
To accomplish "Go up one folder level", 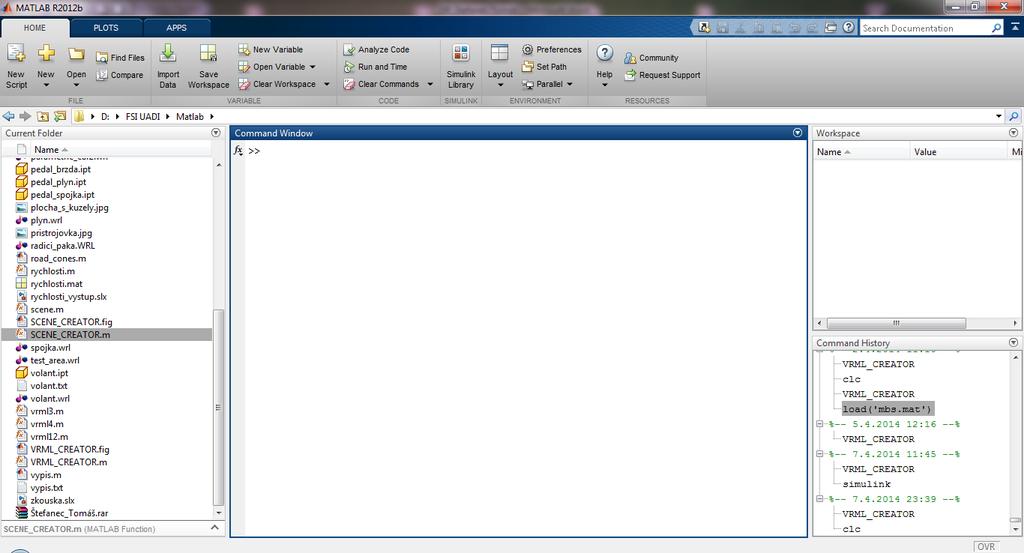I will 42,116.
